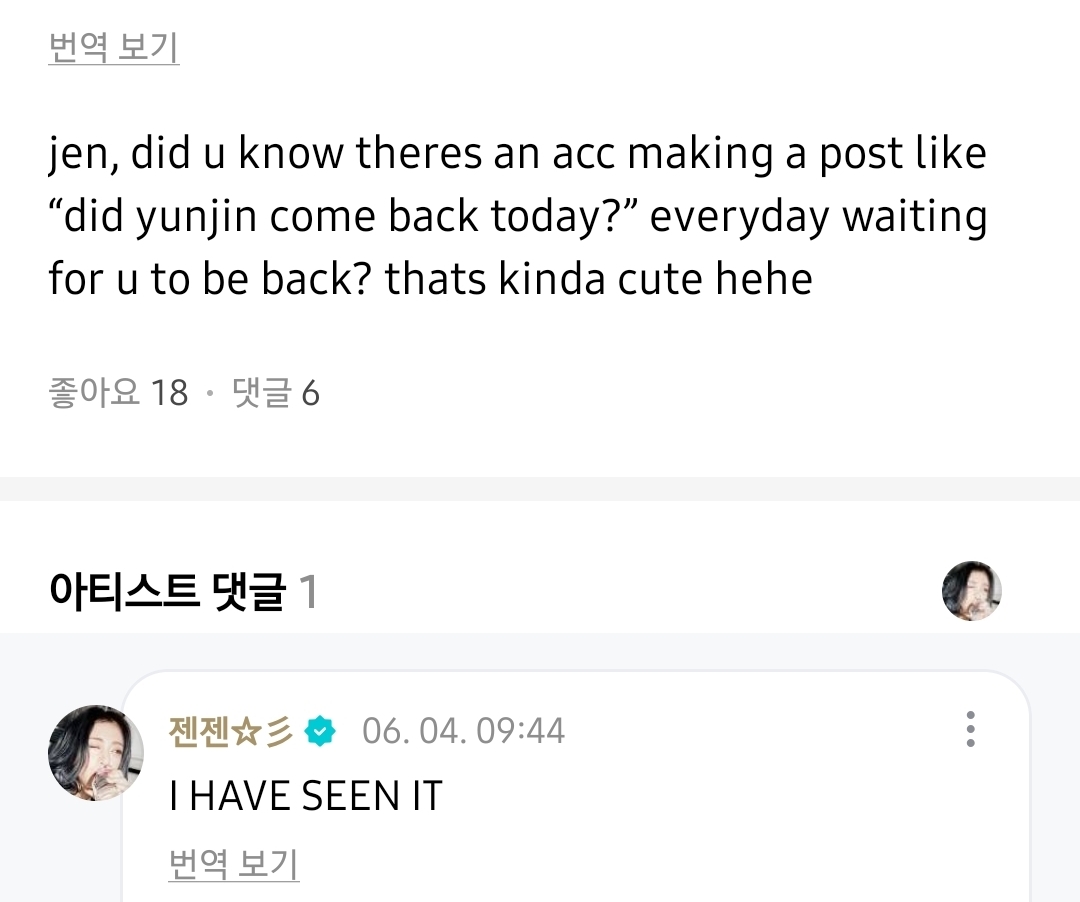This screenshot has width=1080, height=902.
Task: Translate the "I HAVE SEEN IT" comment via 번역 보기
Action: pos(233,863)
